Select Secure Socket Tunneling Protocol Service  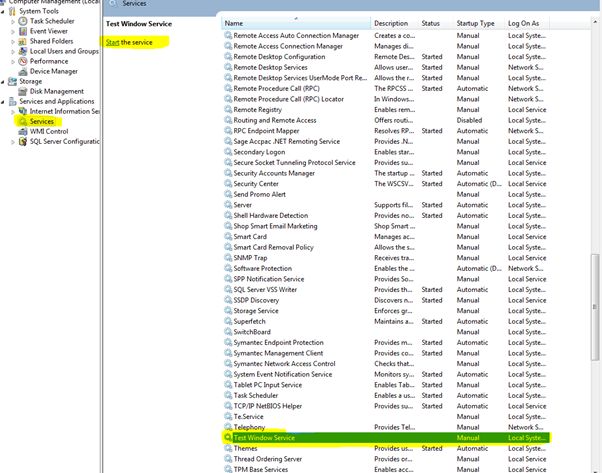294,162
